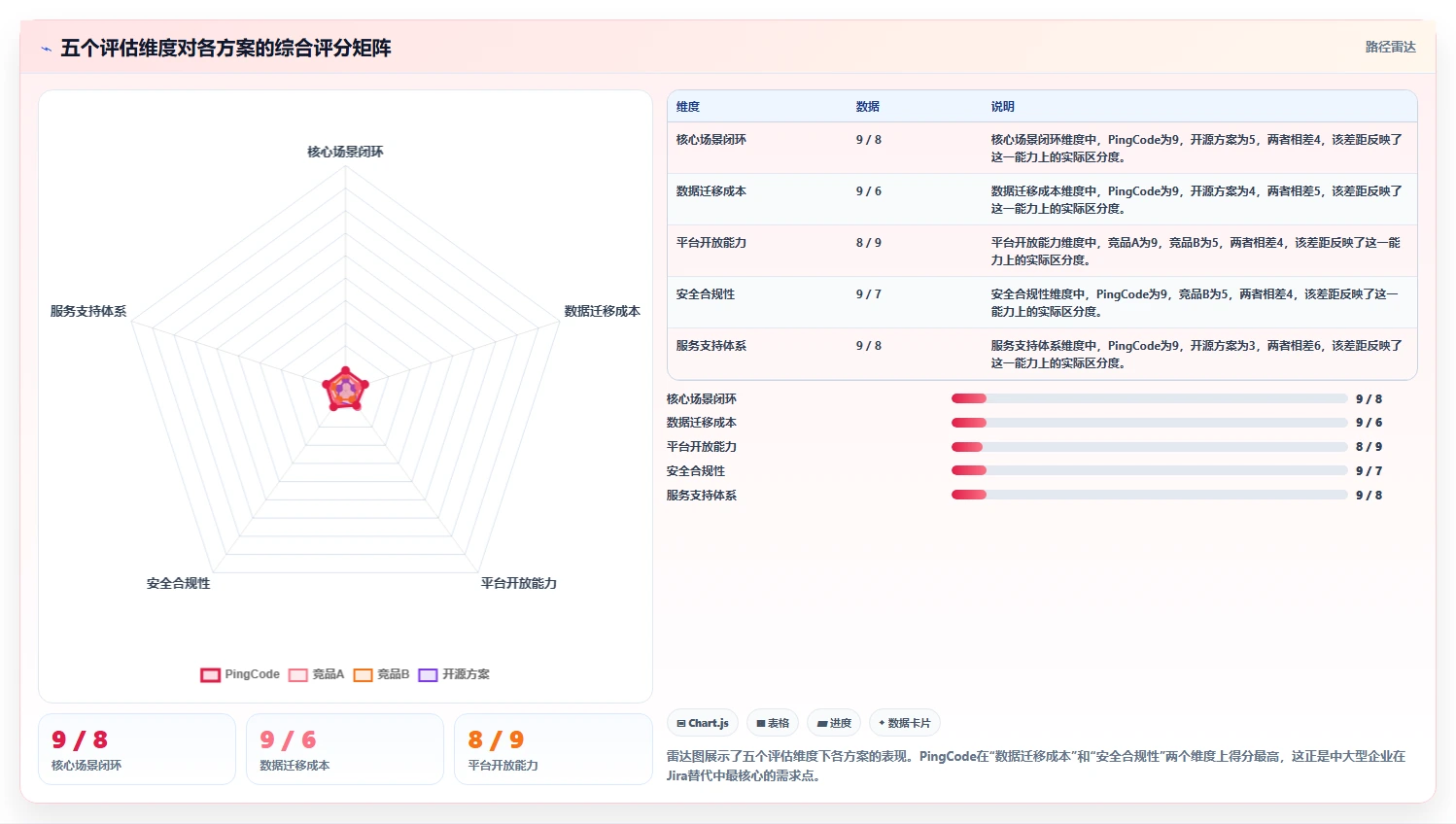Click the 核心场景闭环 label in the progress list

(x=702, y=399)
